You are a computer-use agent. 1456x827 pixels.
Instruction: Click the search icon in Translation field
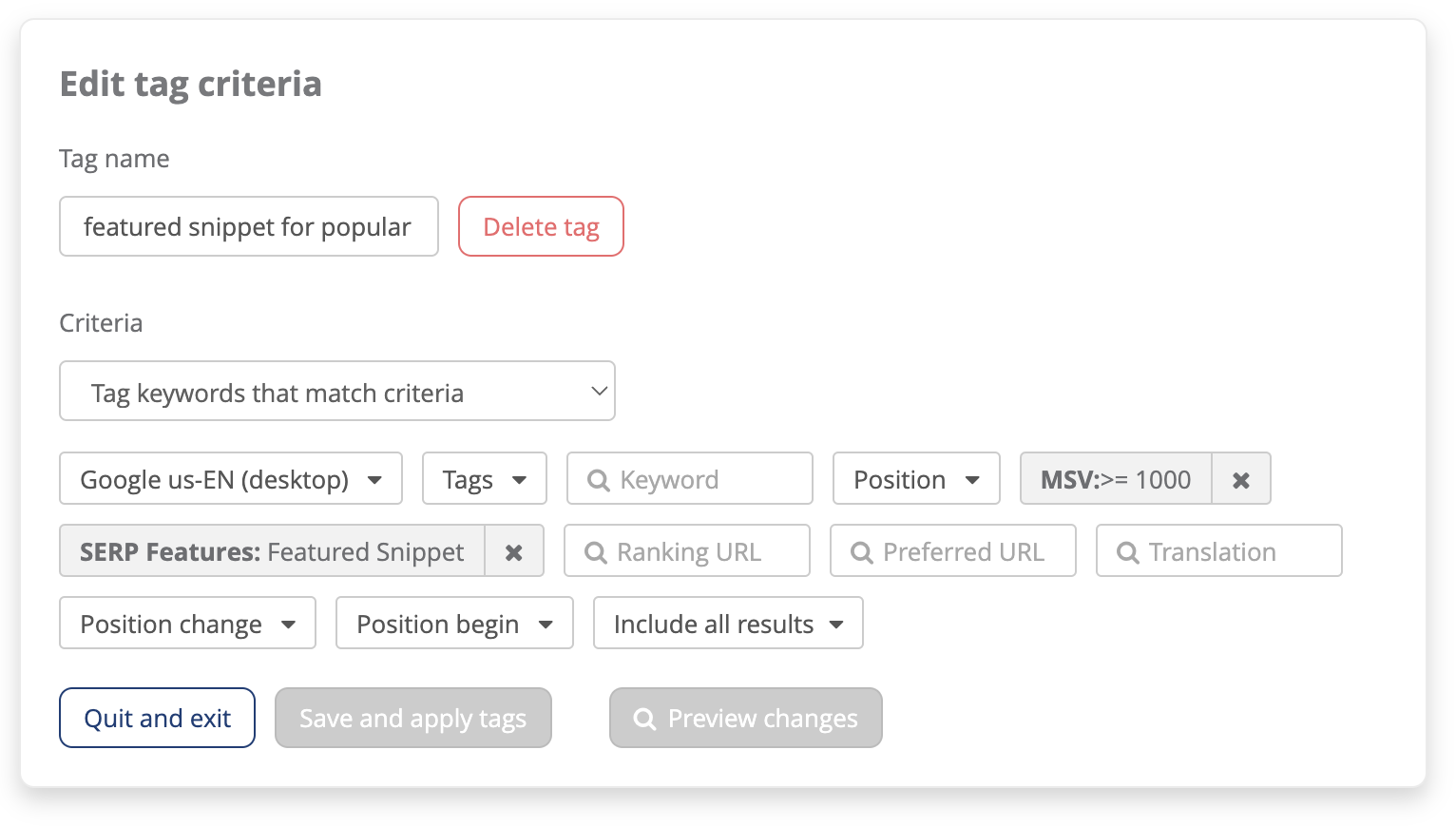(1128, 552)
